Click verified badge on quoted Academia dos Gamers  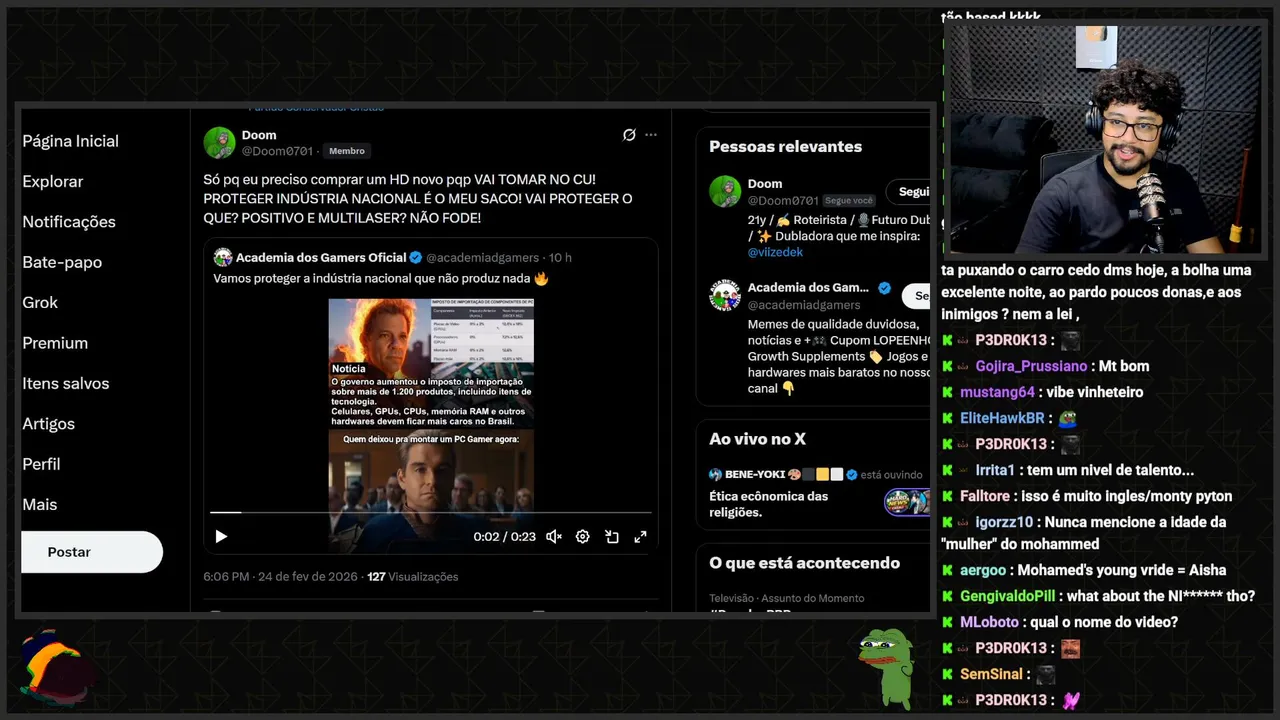pos(416,258)
